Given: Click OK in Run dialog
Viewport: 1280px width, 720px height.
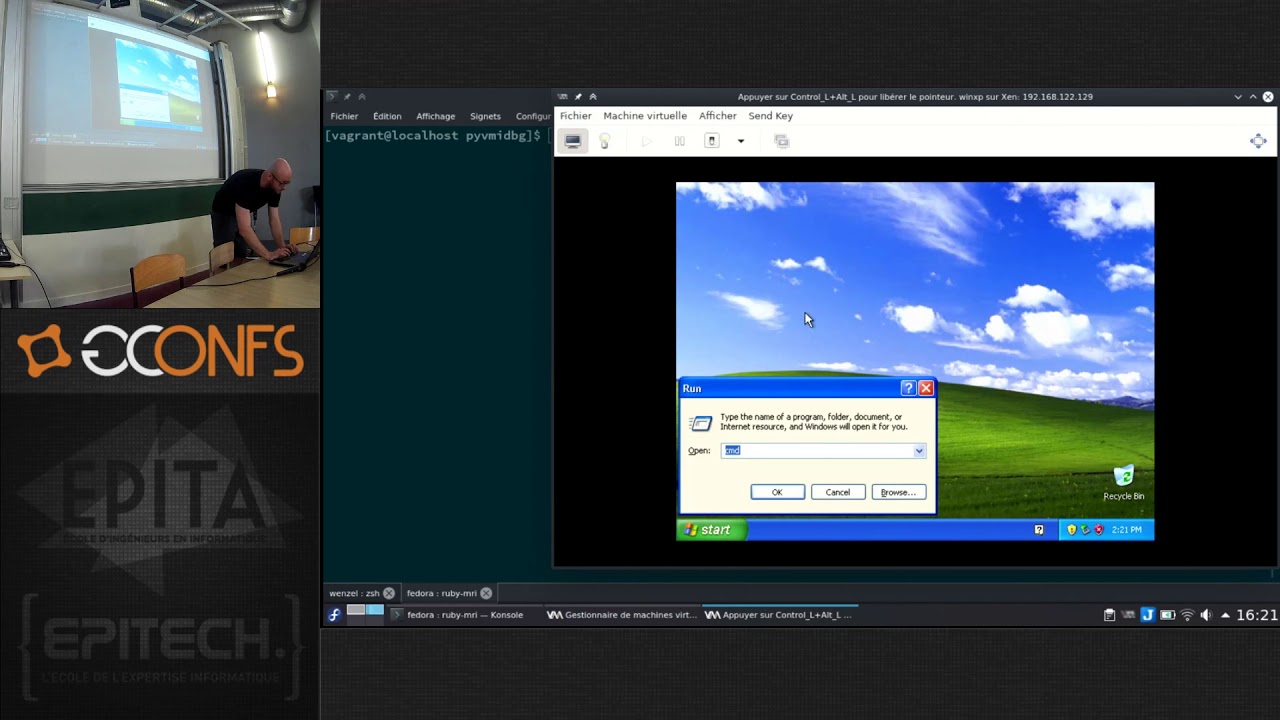Looking at the screenshot, I should pyautogui.click(x=777, y=492).
